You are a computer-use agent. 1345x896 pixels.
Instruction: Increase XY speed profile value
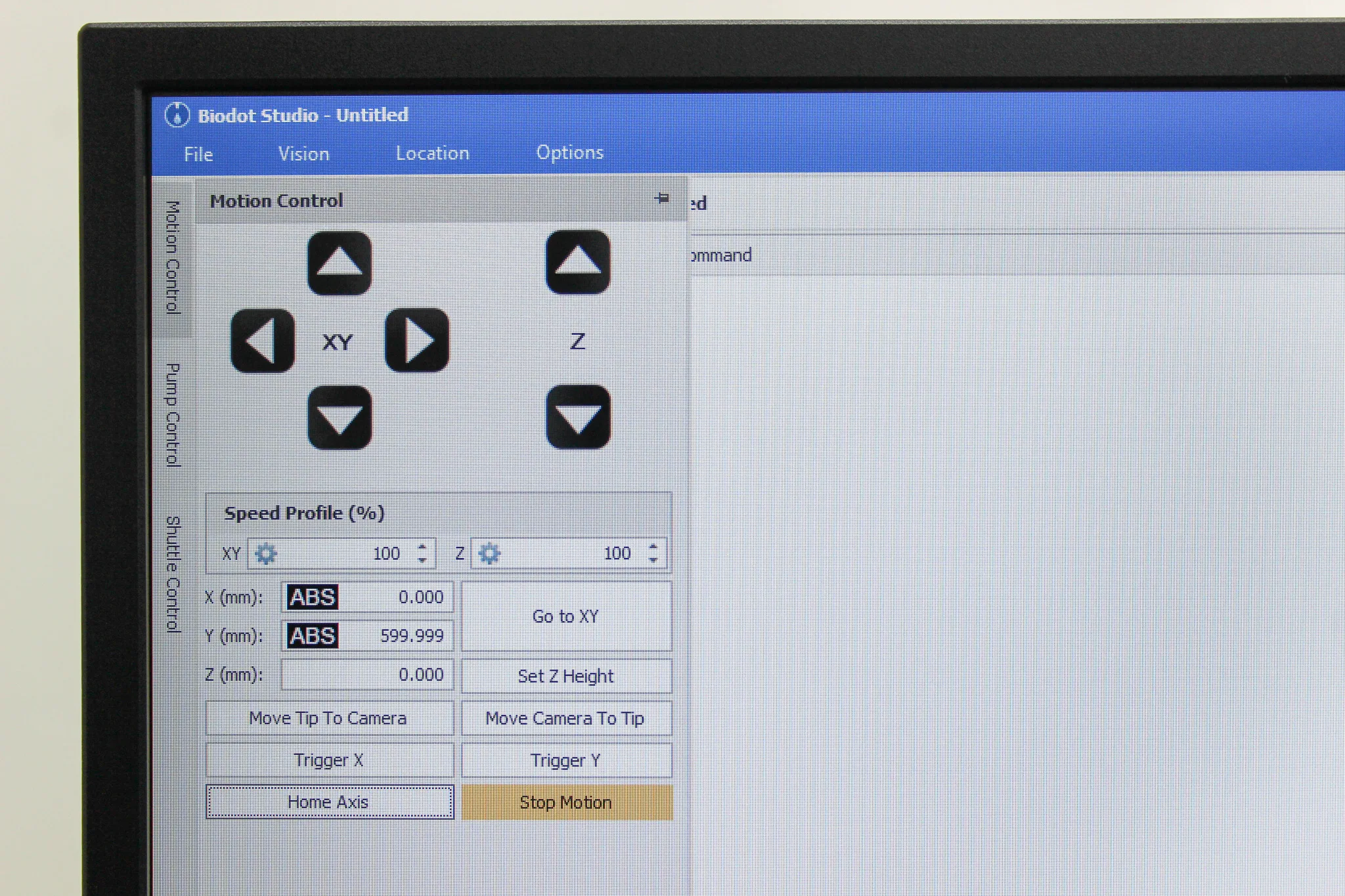click(423, 546)
